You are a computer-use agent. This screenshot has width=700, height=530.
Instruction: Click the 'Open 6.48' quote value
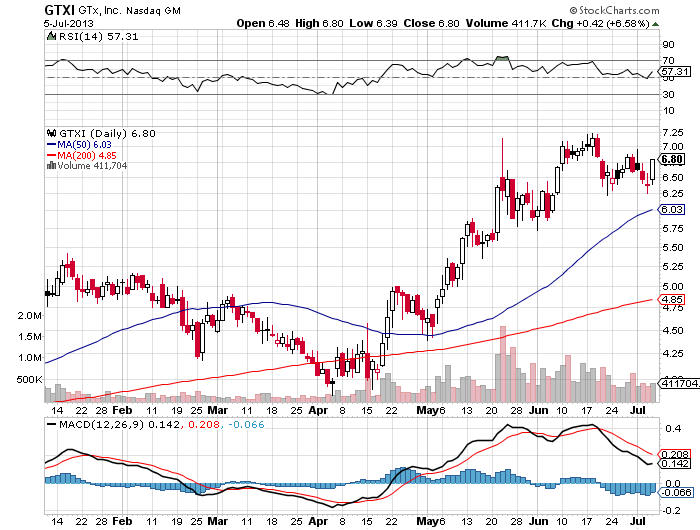[x=263, y=23]
